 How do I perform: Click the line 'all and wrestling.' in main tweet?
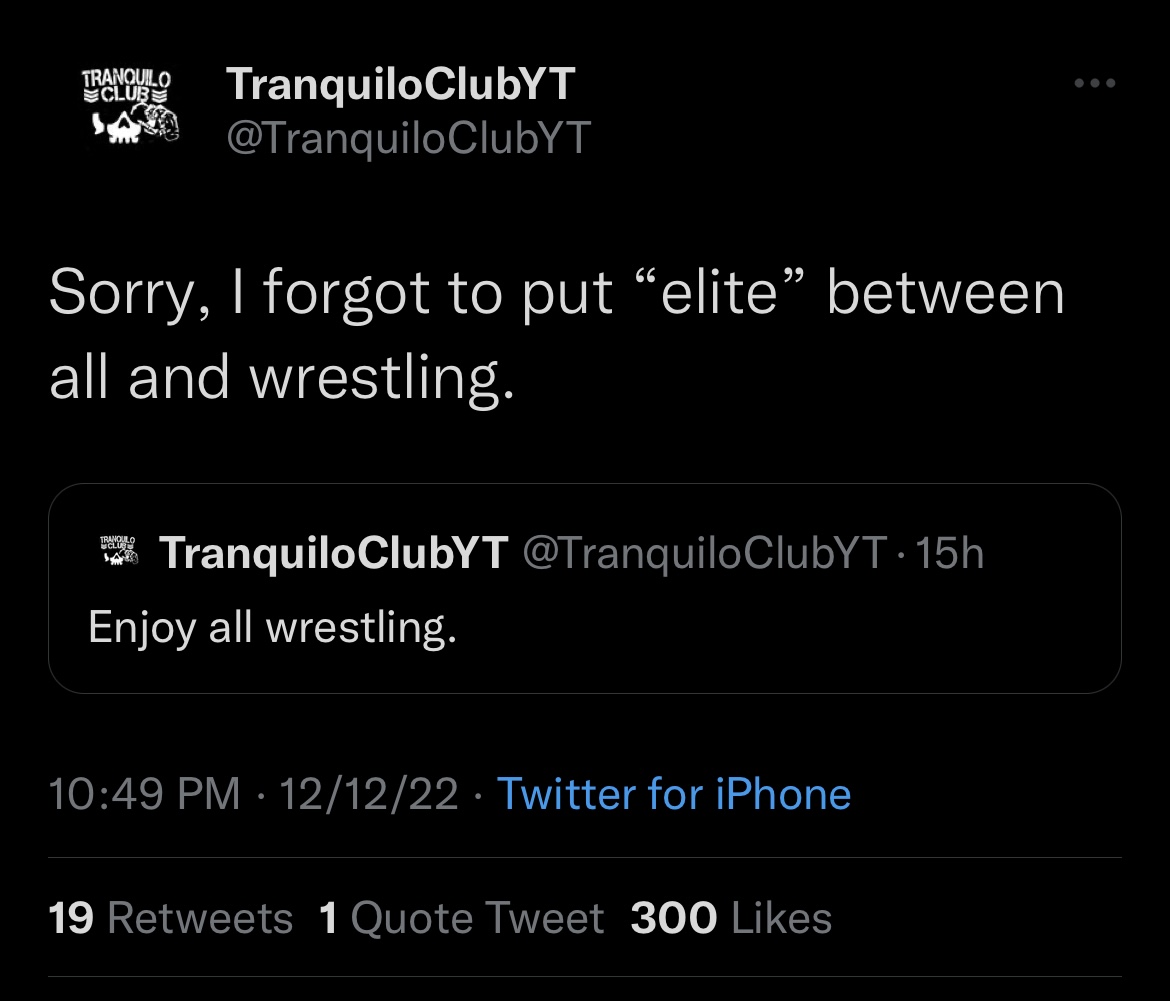coord(282,378)
